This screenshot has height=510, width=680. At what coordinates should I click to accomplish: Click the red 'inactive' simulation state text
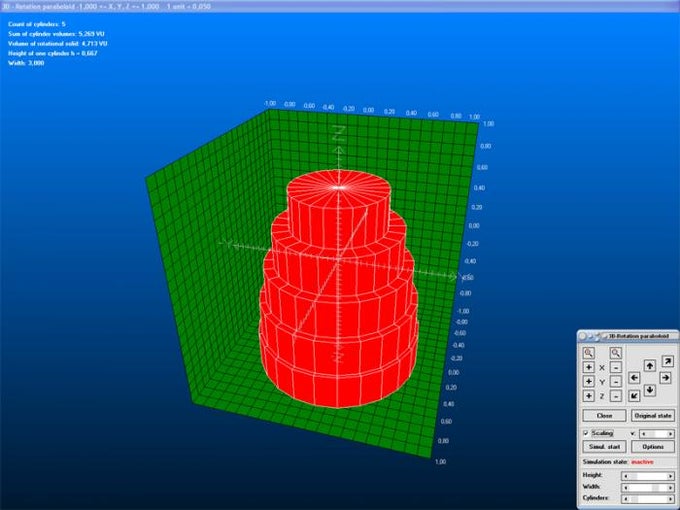(642, 462)
